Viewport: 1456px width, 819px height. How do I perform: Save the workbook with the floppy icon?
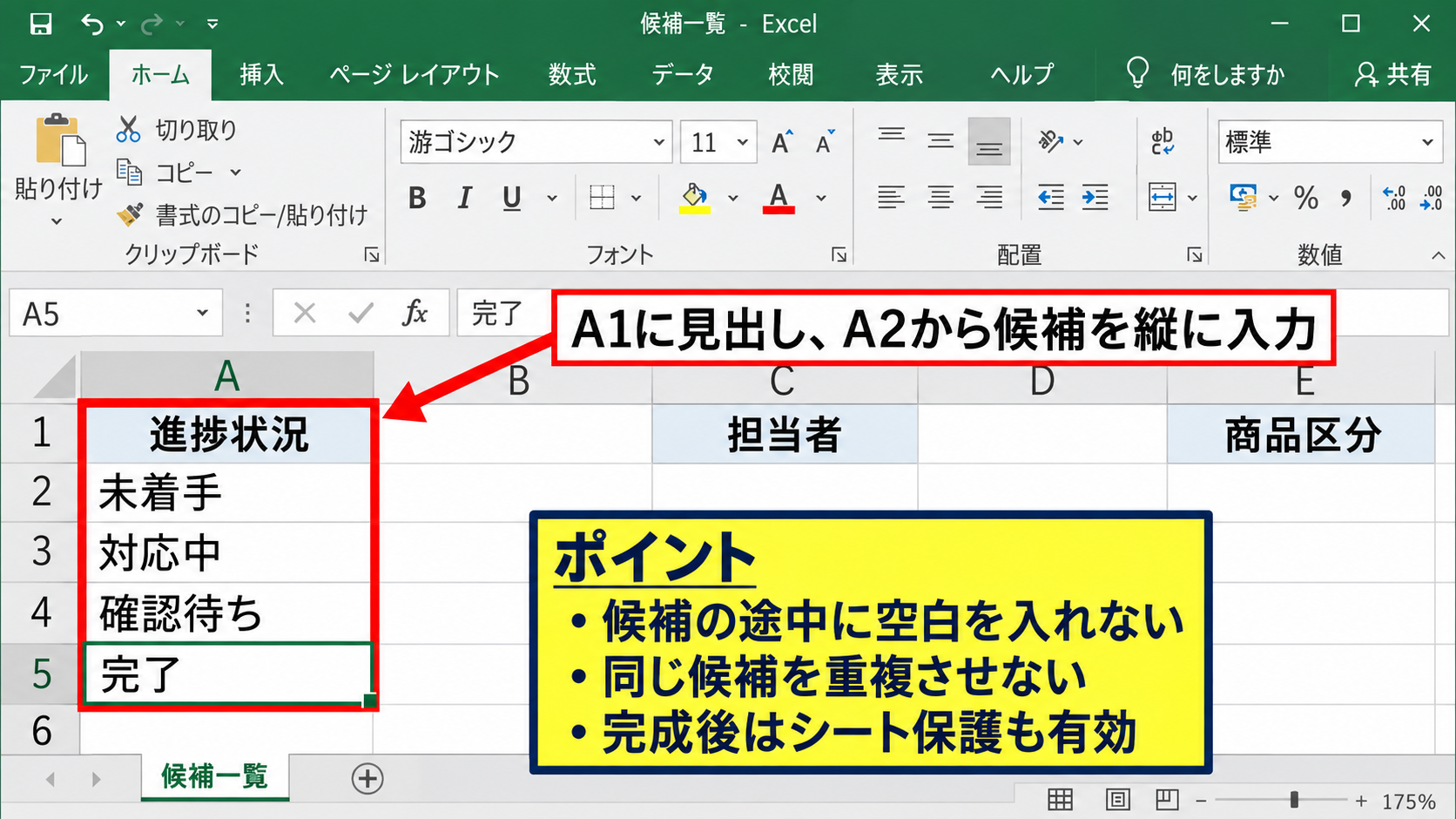[41, 24]
